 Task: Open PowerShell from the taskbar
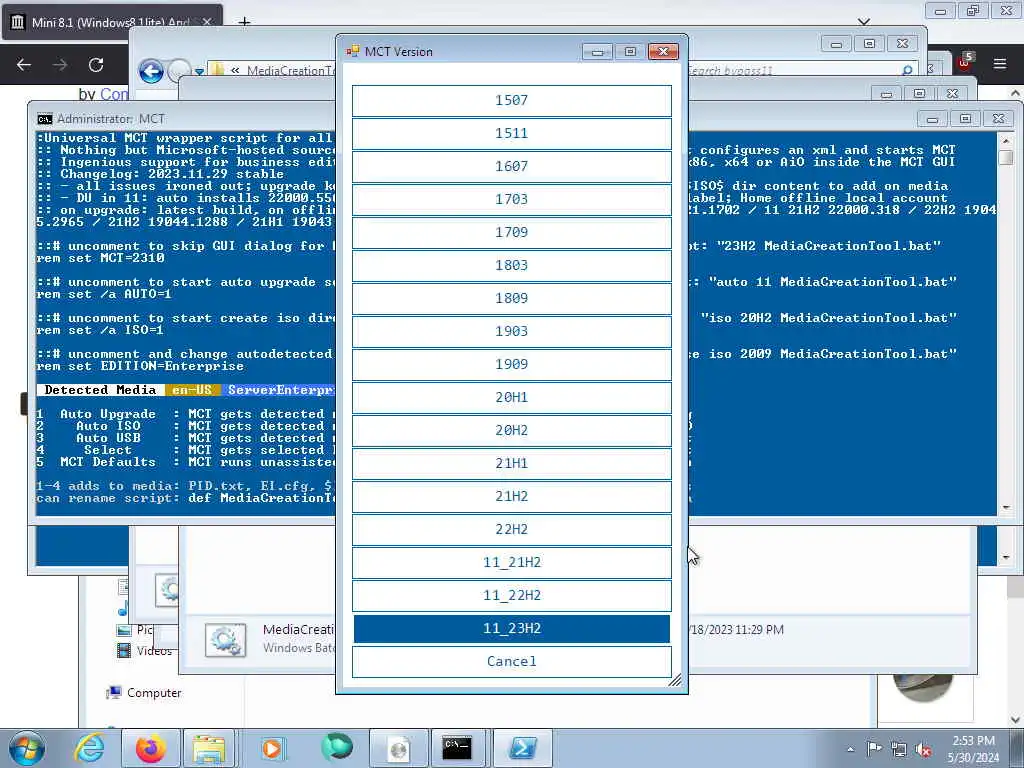[x=522, y=748]
